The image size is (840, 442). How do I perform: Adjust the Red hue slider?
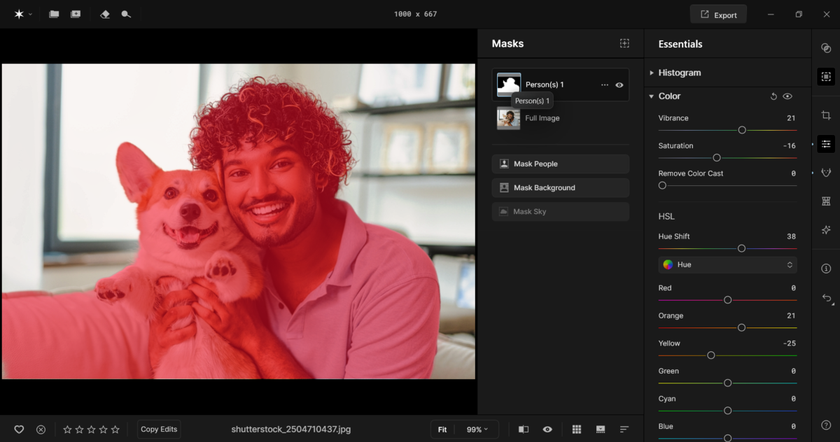click(x=728, y=300)
